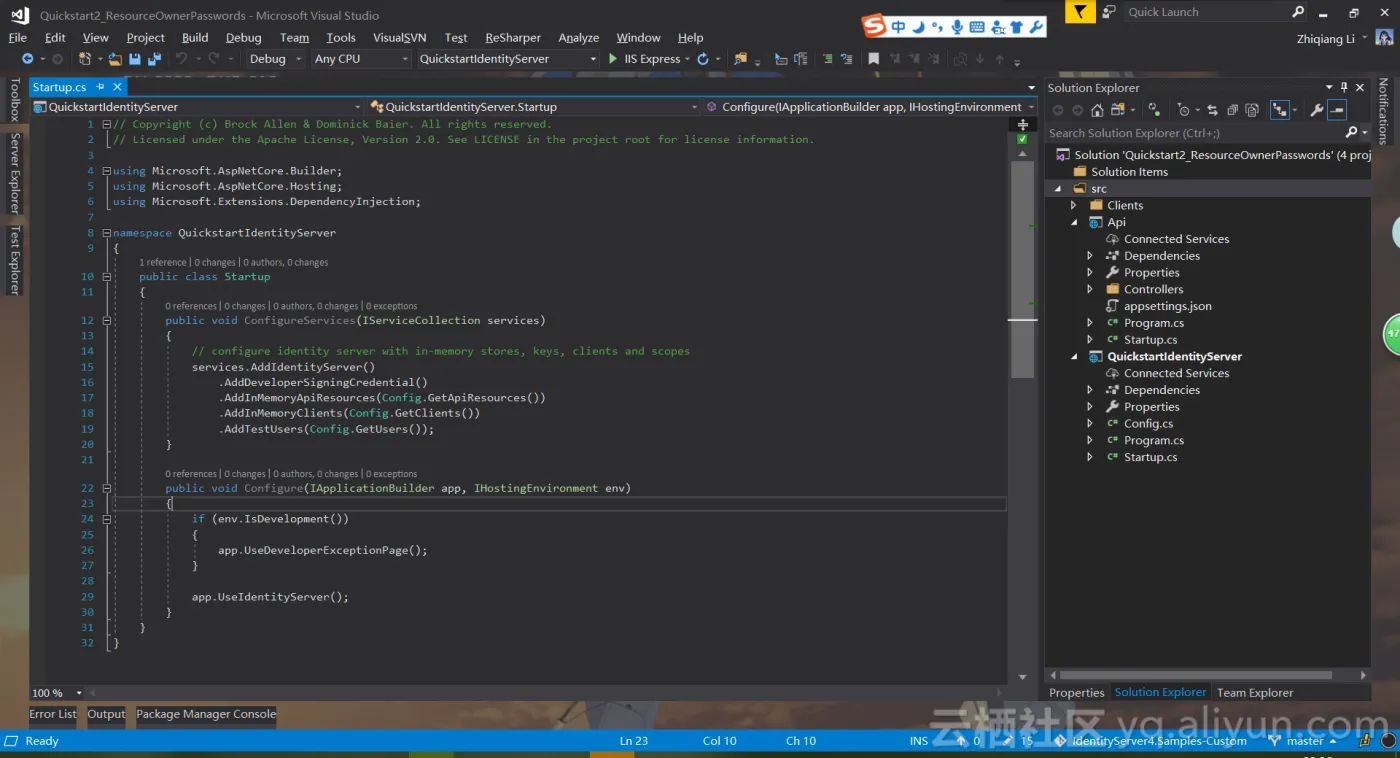1400x758 pixels.
Task: Click the bookmark toggle icon in toolbar
Action: coord(873,59)
